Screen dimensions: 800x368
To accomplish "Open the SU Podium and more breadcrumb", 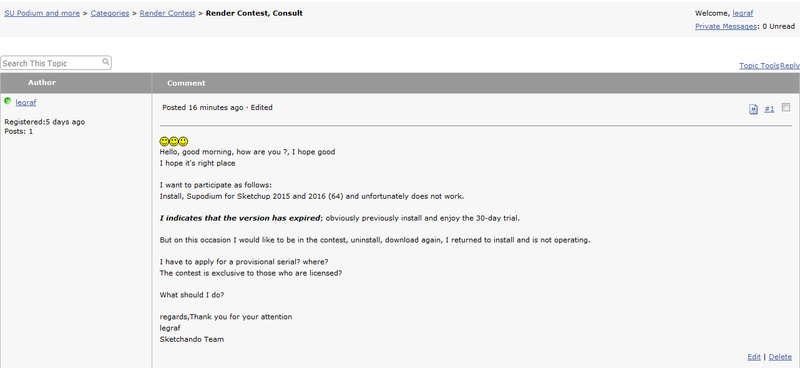I will (42, 13).
